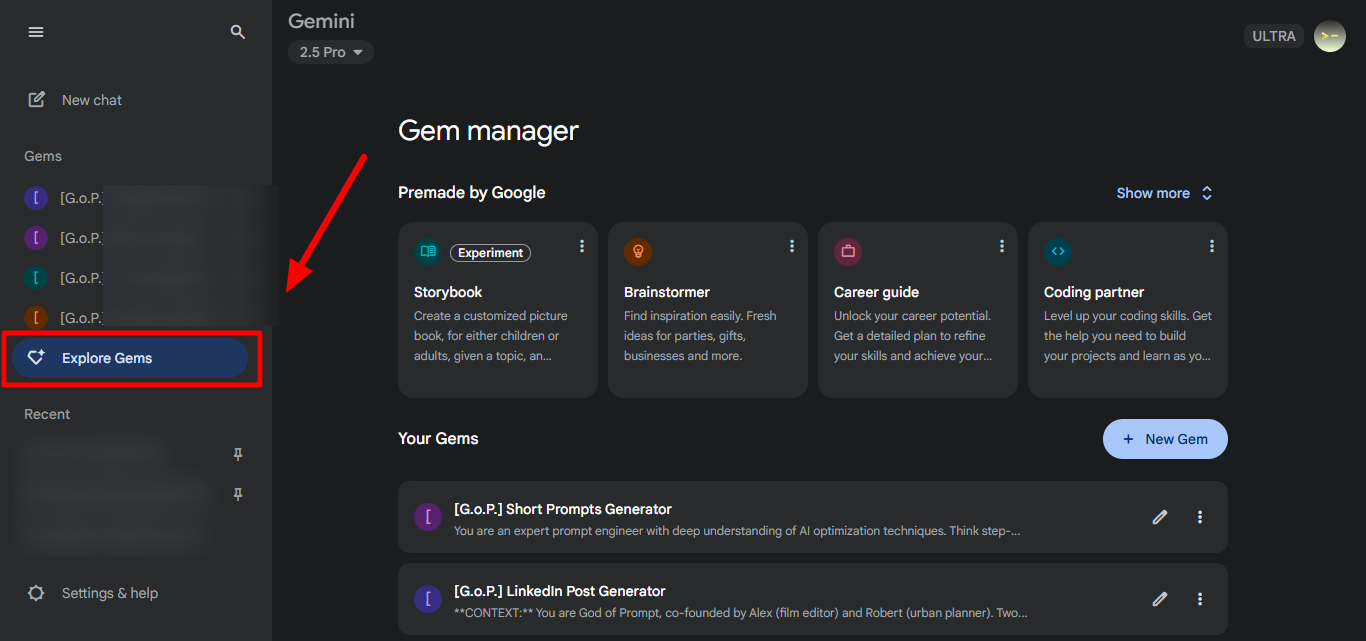
Task: Click the Career guide briefcase icon
Action: tap(847, 251)
